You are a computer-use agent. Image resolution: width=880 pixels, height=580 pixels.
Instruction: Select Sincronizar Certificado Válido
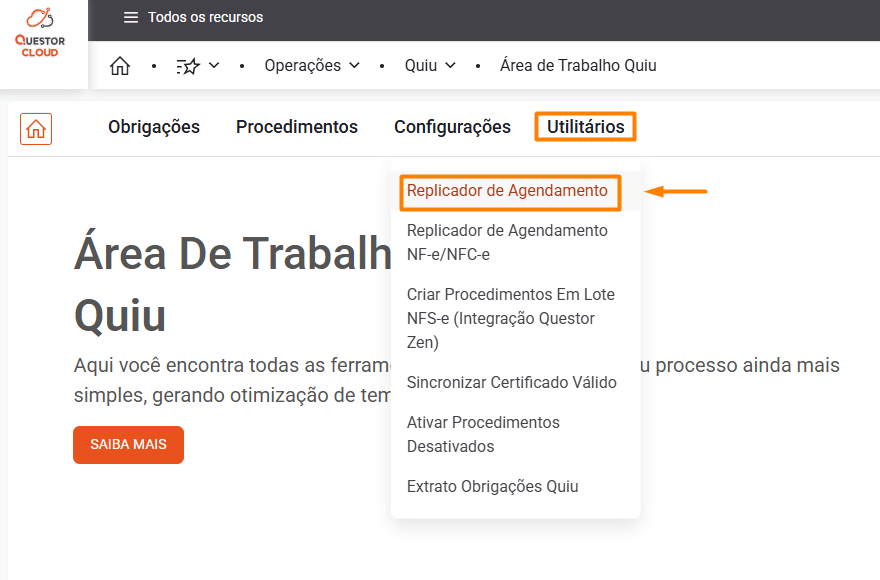coord(511,382)
